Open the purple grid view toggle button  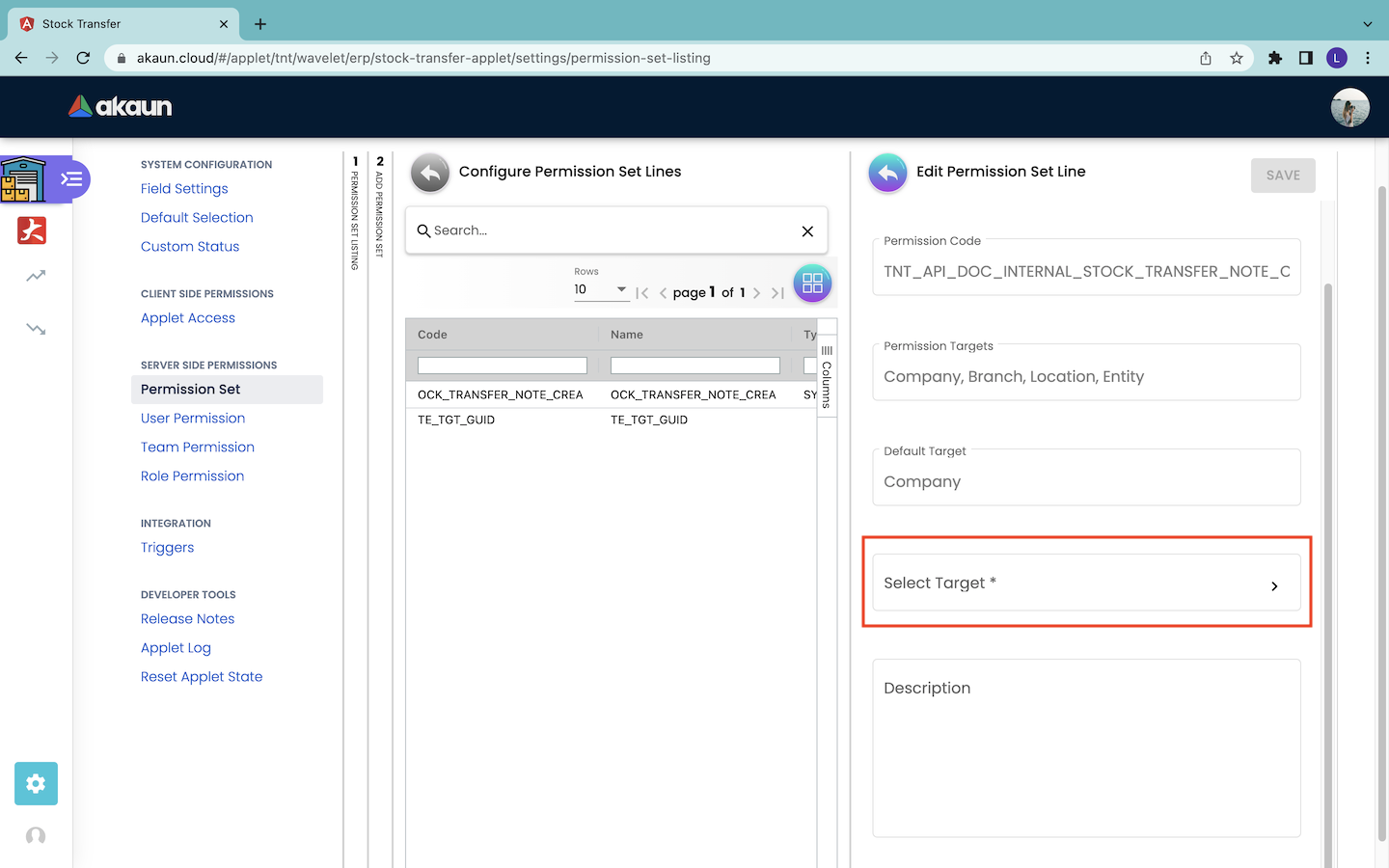(812, 284)
